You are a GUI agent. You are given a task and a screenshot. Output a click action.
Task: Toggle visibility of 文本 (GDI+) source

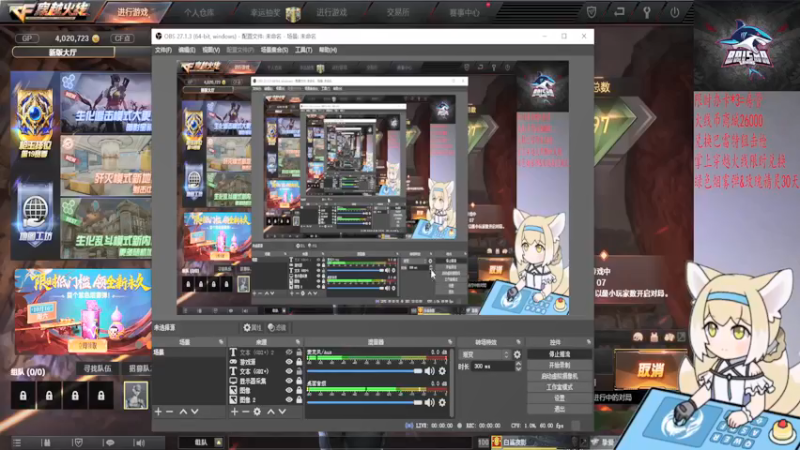(289, 371)
